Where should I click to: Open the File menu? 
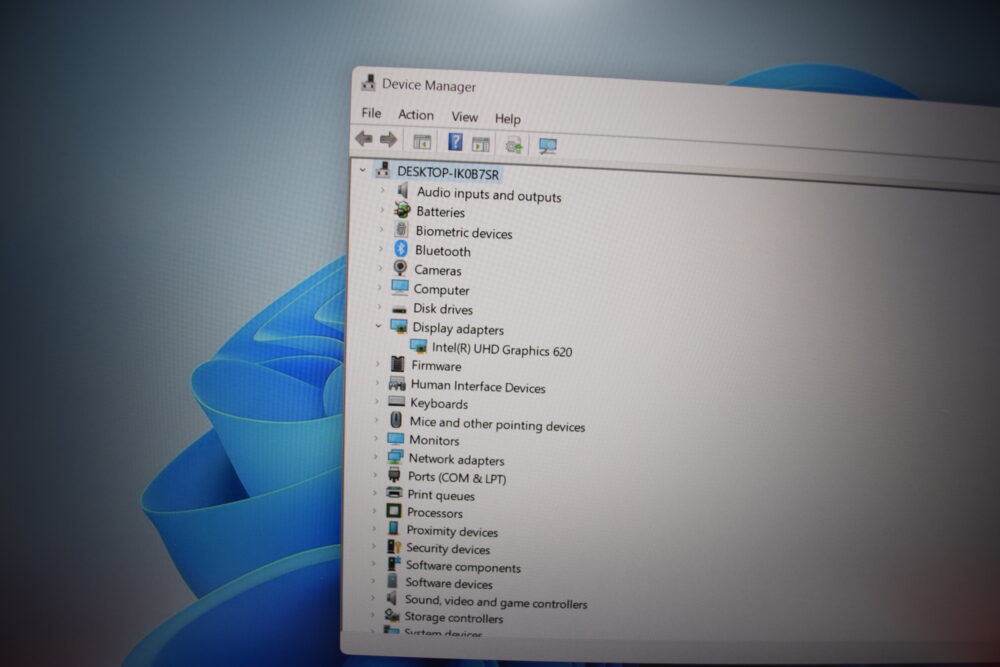(x=371, y=113)
